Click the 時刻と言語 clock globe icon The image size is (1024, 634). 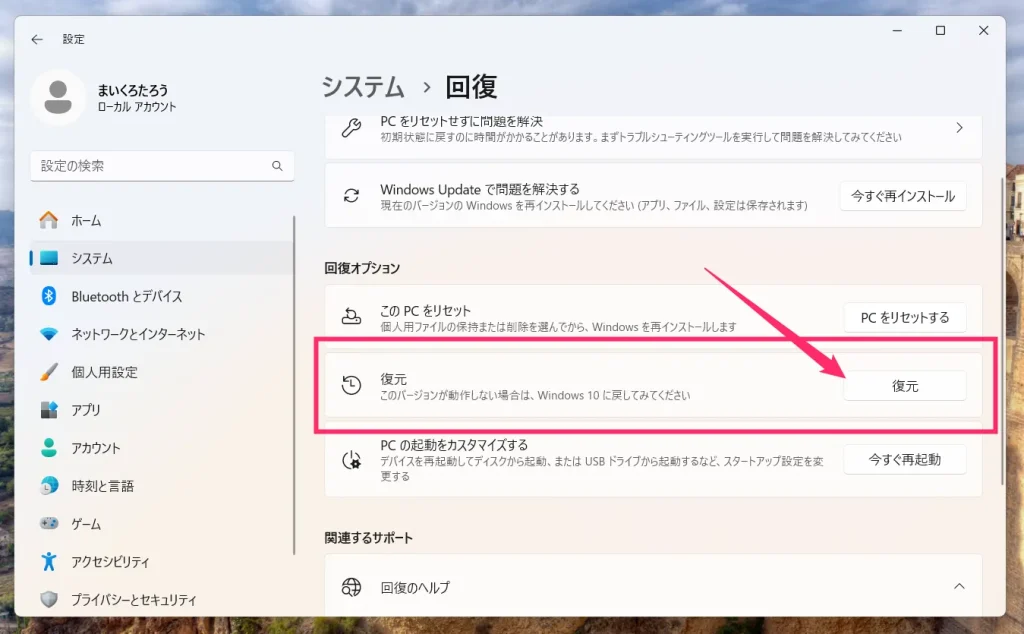(49, 485)
